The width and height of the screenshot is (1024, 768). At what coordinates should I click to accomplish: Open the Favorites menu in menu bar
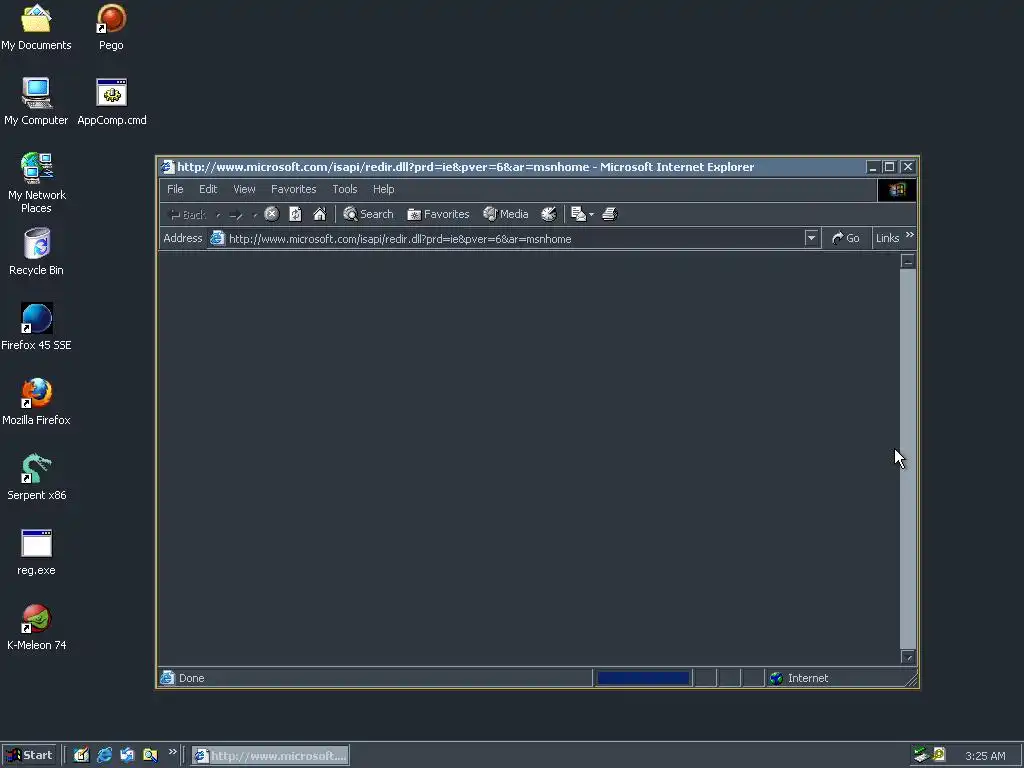(x=293, y=189)
